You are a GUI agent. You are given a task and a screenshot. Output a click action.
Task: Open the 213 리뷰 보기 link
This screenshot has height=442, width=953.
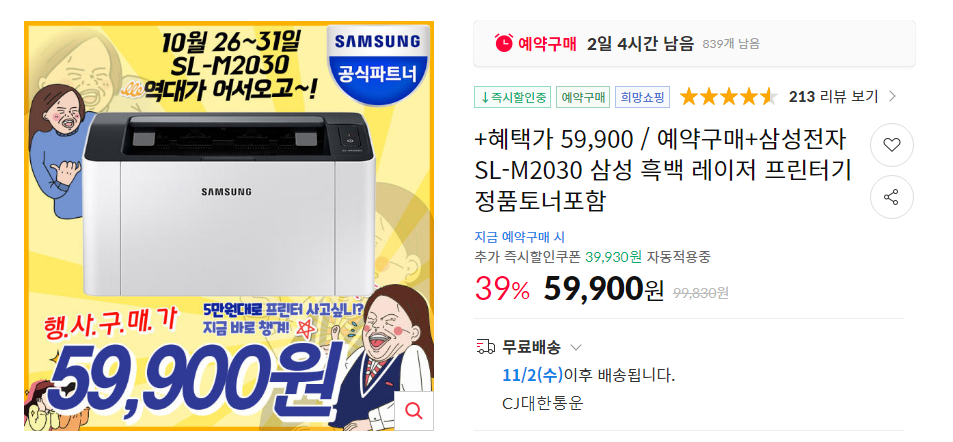(833, 96)
